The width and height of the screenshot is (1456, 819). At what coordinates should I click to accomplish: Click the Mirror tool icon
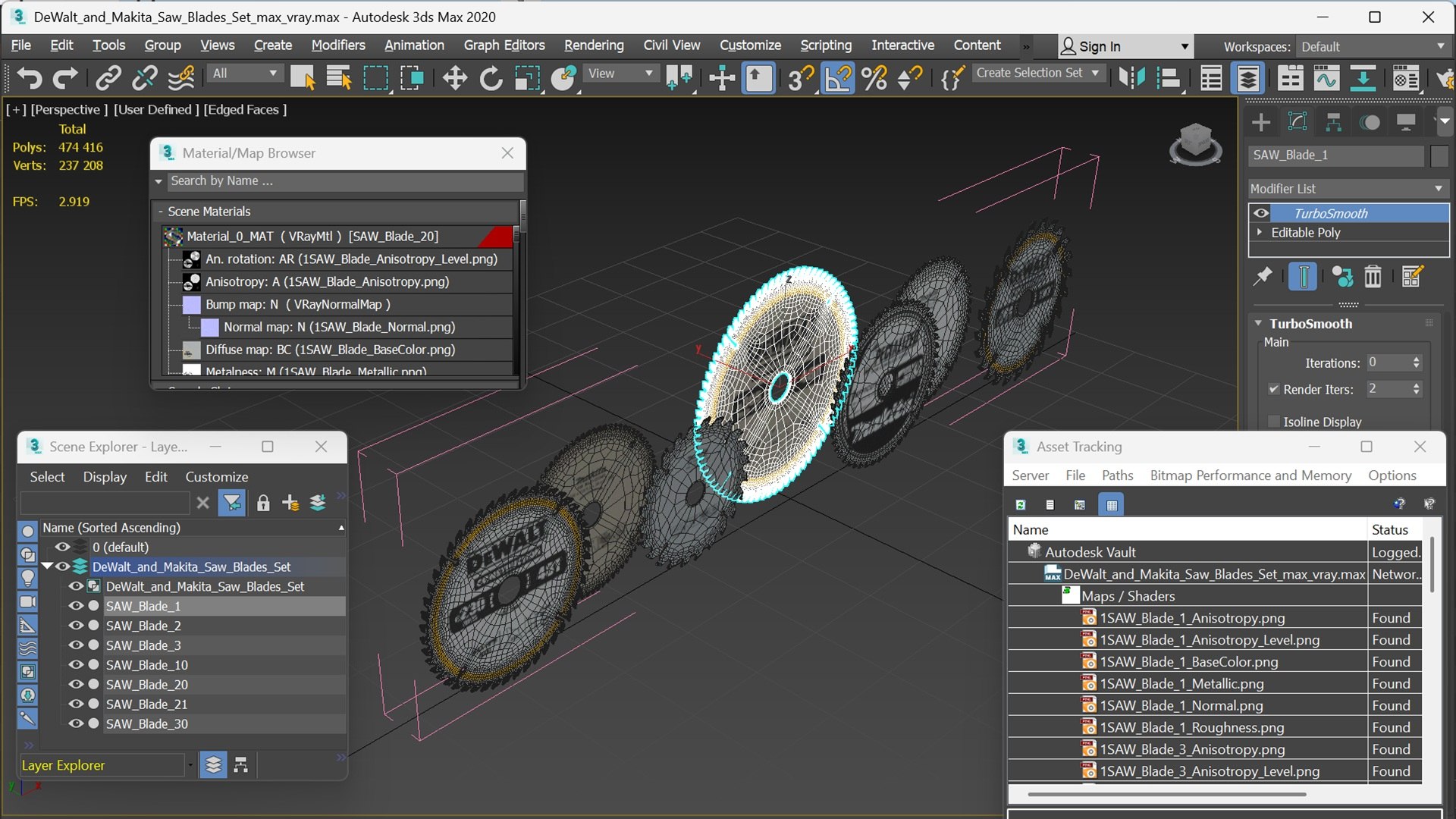[1131, 77]
